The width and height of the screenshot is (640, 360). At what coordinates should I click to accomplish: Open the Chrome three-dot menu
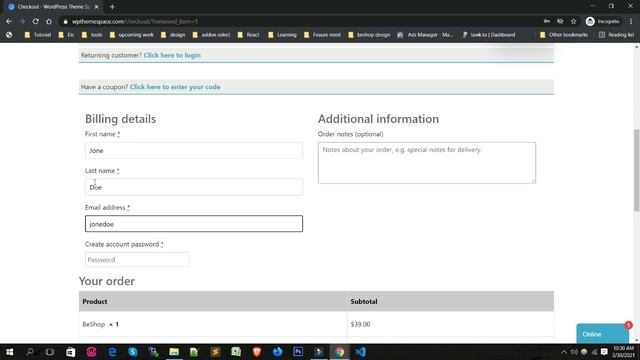pos(631,21)
